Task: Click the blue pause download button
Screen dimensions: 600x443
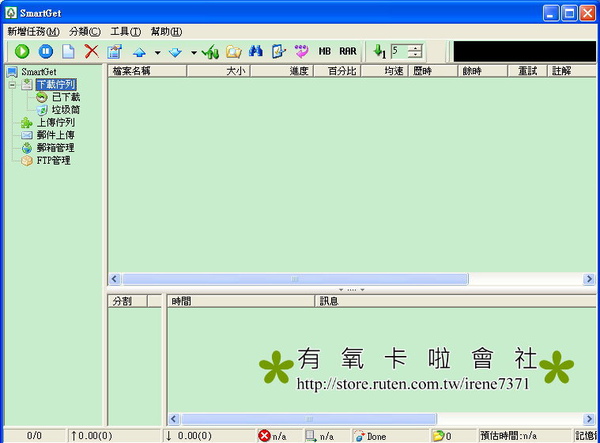Action: point(46,51)
